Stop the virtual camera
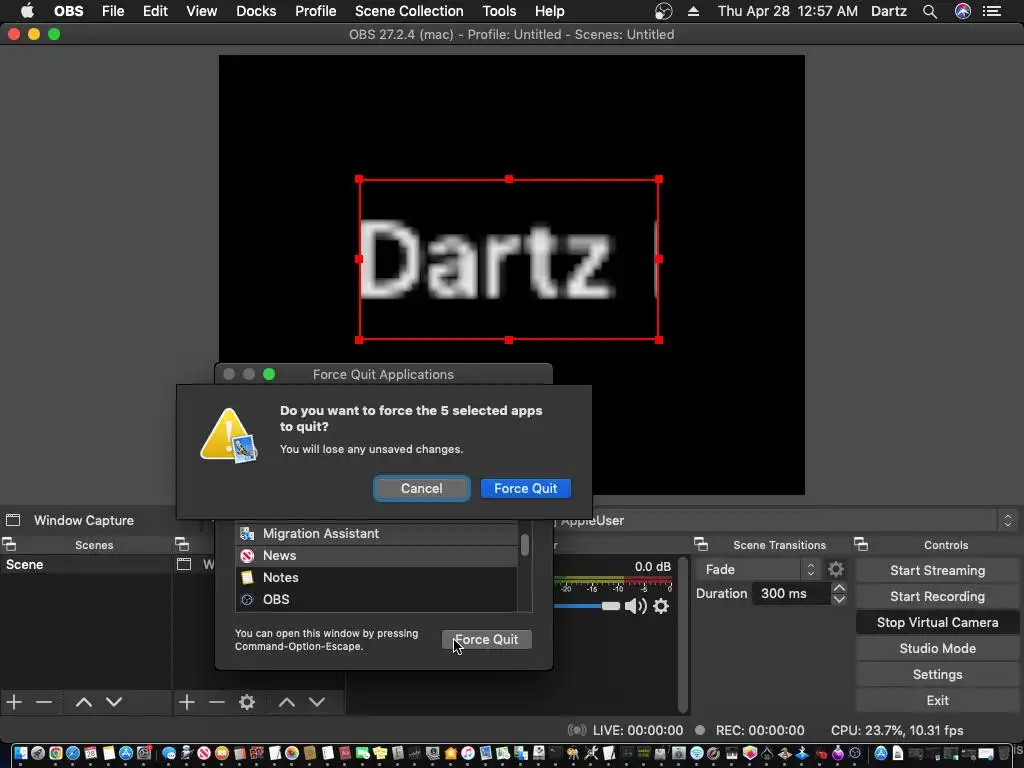 937,622
